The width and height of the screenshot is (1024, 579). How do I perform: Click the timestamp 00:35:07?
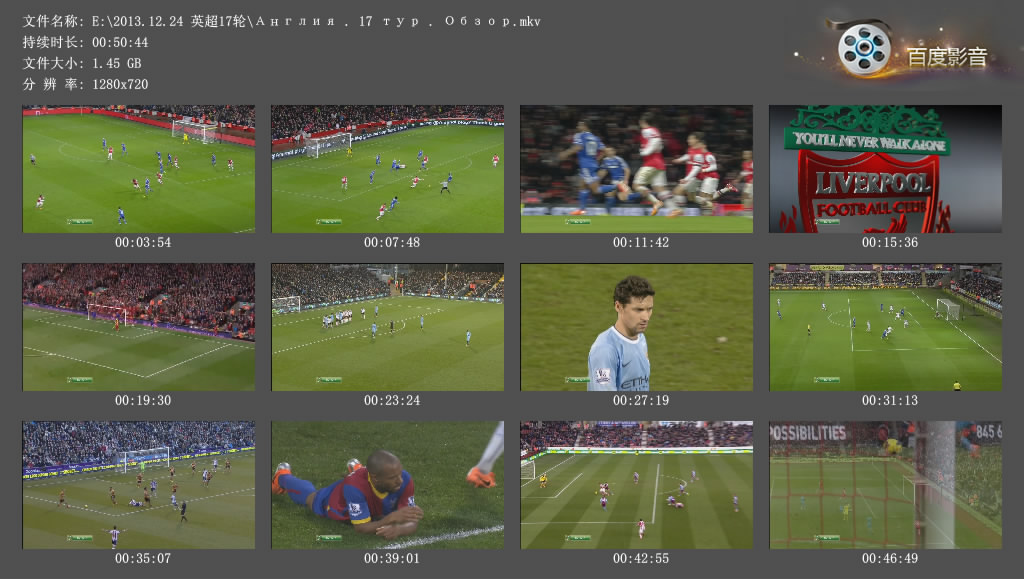pos(143,558)
